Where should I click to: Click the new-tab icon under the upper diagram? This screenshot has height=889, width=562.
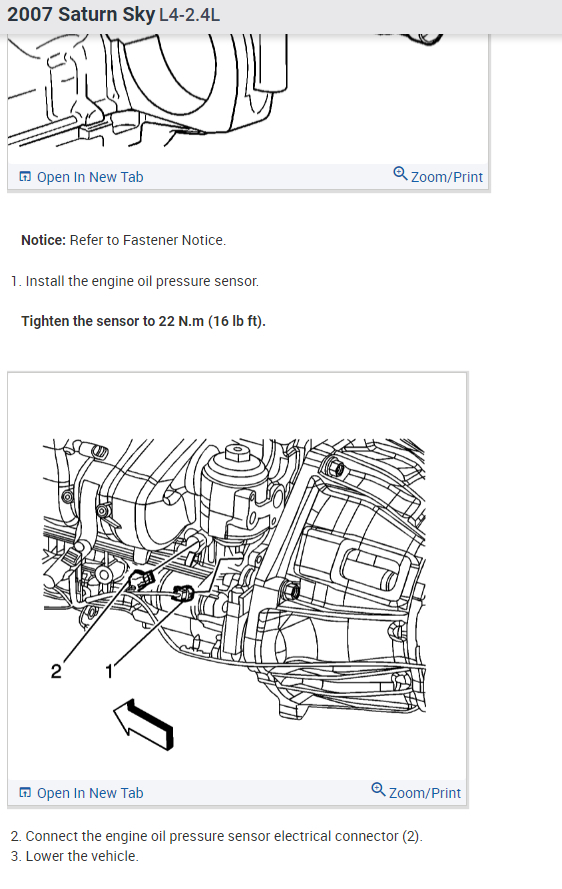pos(25,177)
